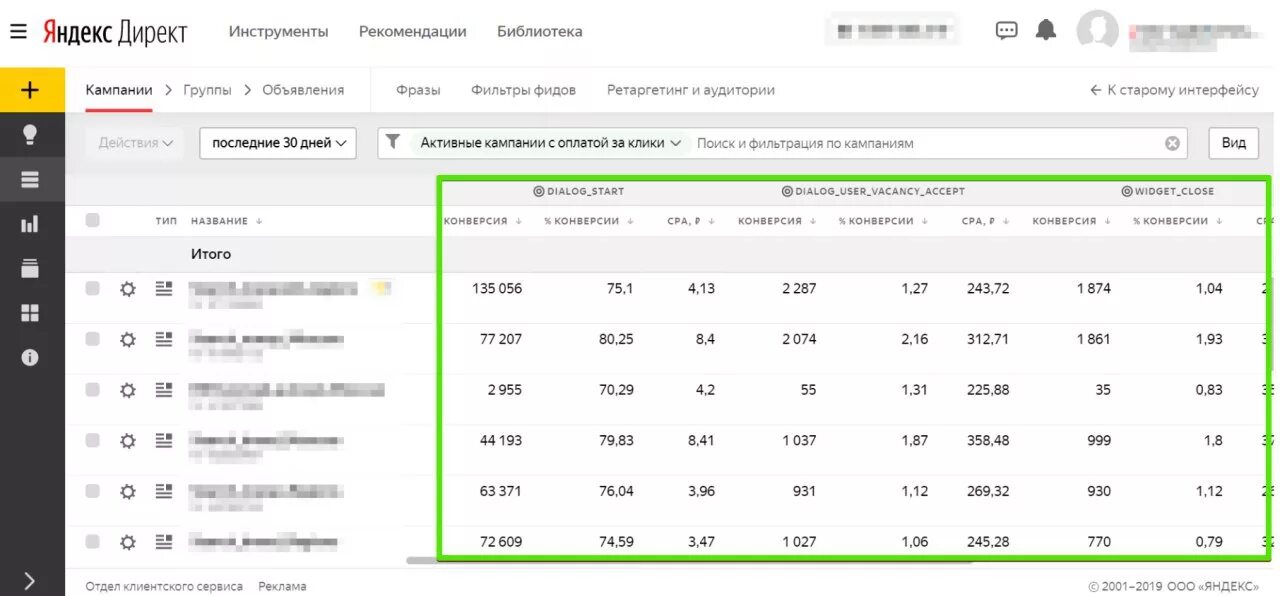Sort by WIDGET_CLOSE % конверсии column
This screenshot has width=1280, height=596.
(1178, 221)
